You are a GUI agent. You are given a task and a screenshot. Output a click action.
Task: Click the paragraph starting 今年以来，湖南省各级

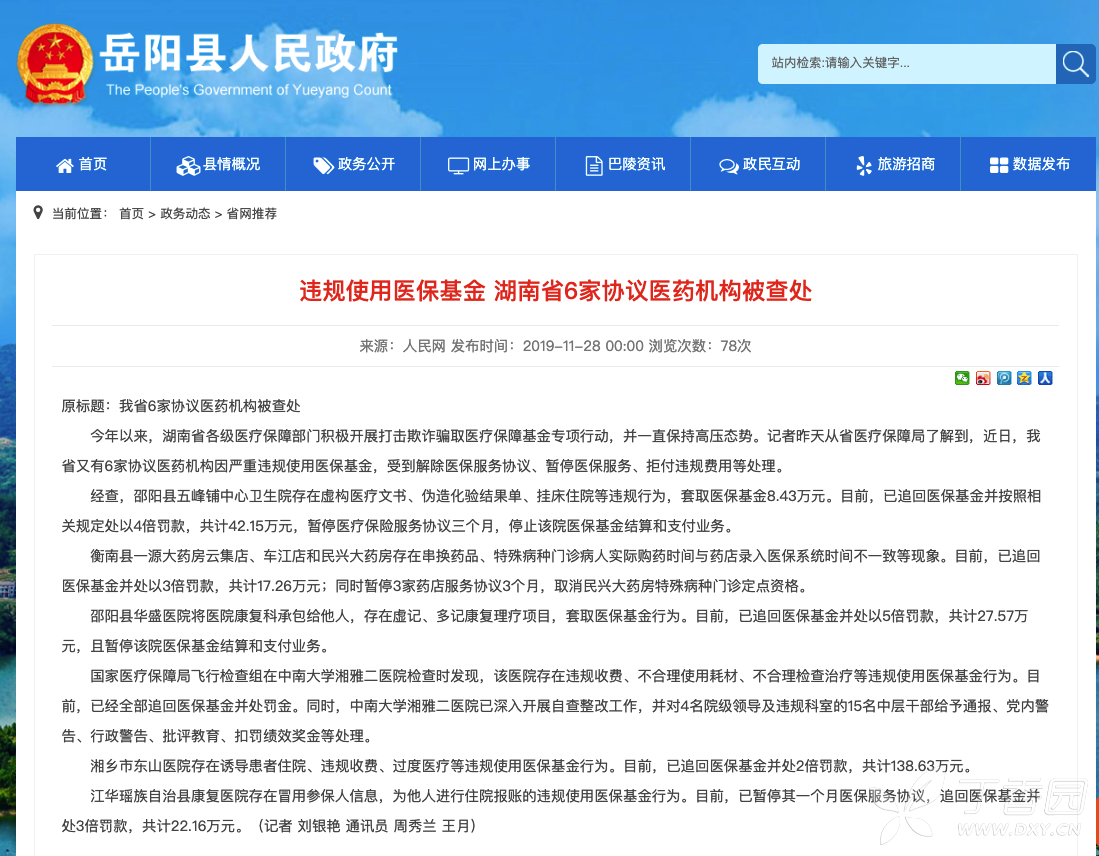551,451
